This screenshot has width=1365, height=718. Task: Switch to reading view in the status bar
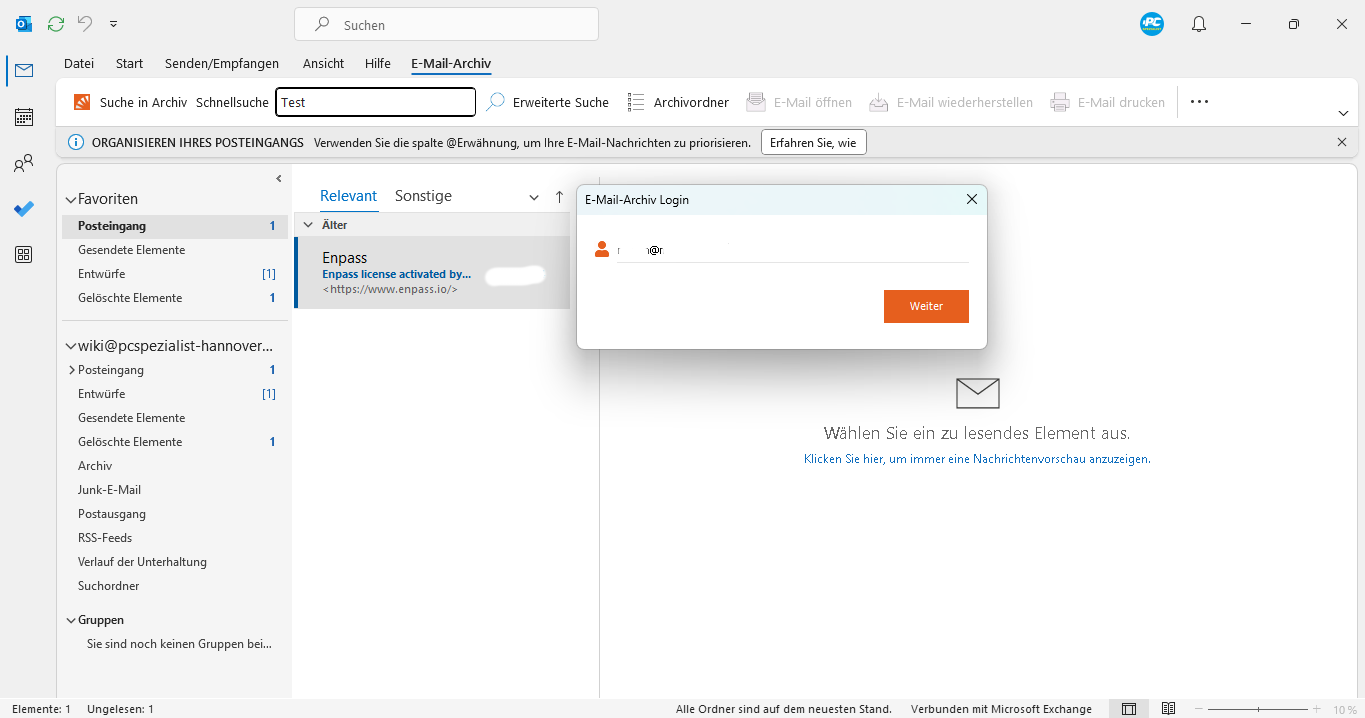pos(1168,708)
